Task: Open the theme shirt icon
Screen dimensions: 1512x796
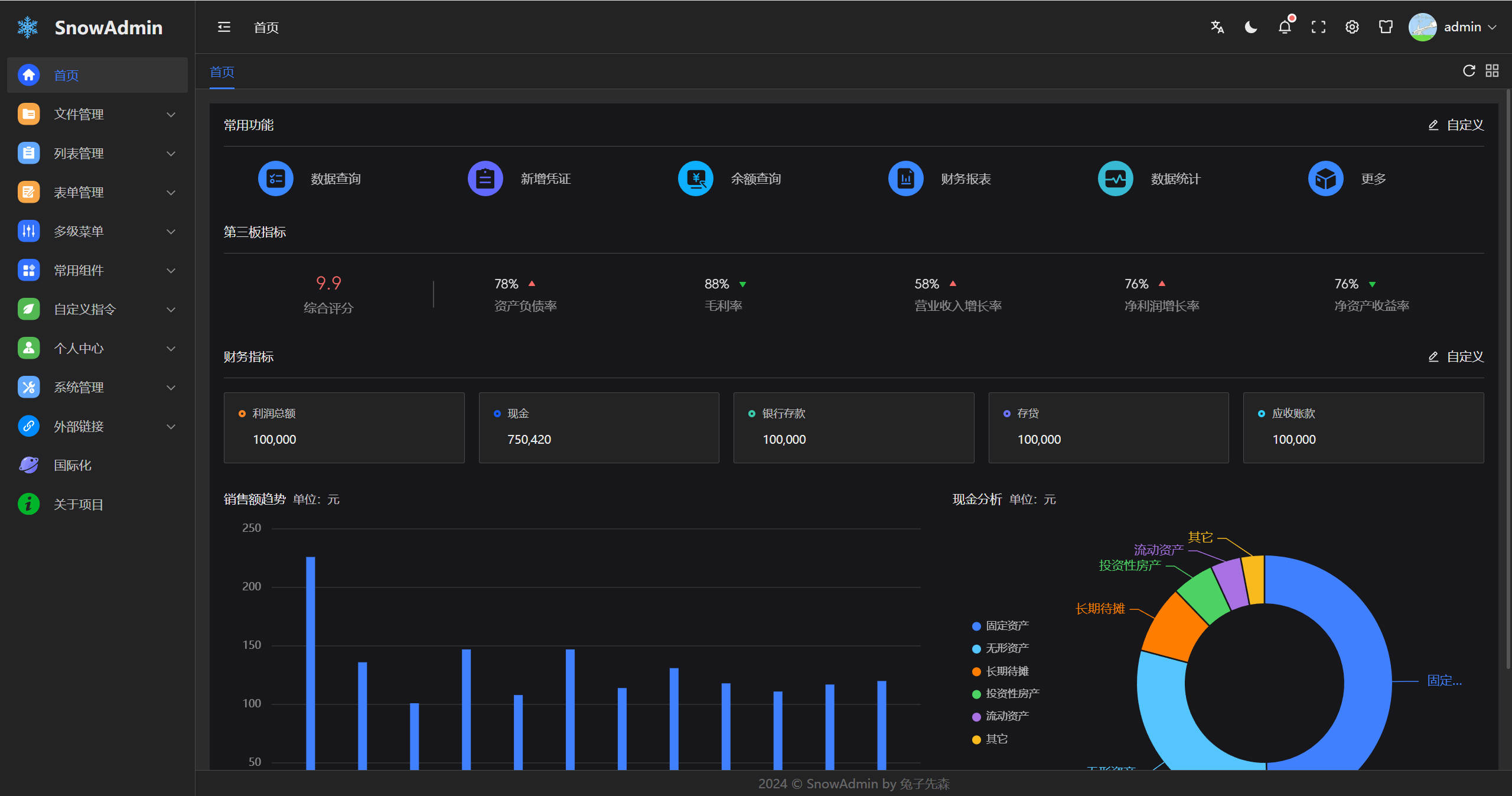Action: tap(1386, 27)
